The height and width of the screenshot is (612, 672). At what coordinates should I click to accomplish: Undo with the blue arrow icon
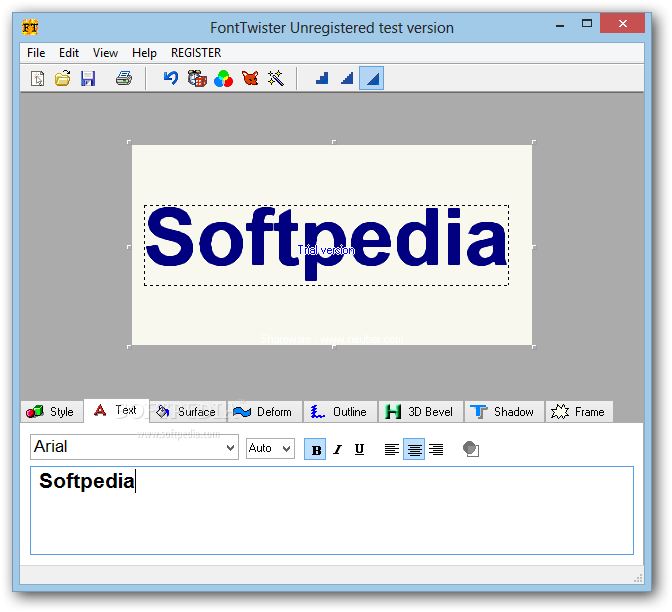click(171, 78)
